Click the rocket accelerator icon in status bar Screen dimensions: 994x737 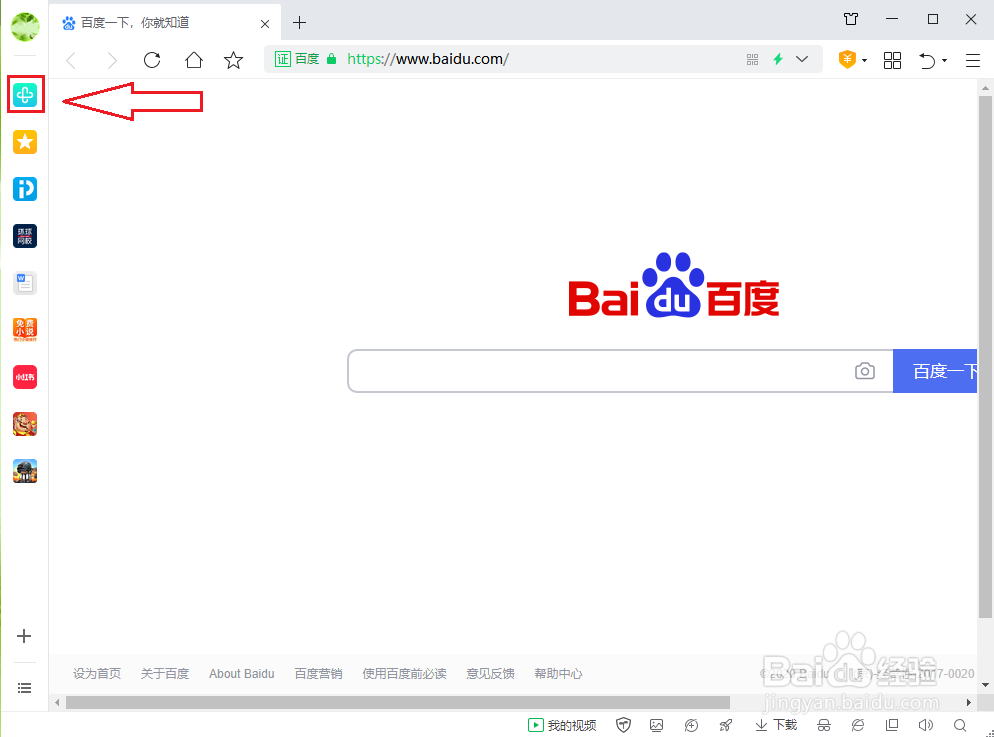[x=725, y=725]
